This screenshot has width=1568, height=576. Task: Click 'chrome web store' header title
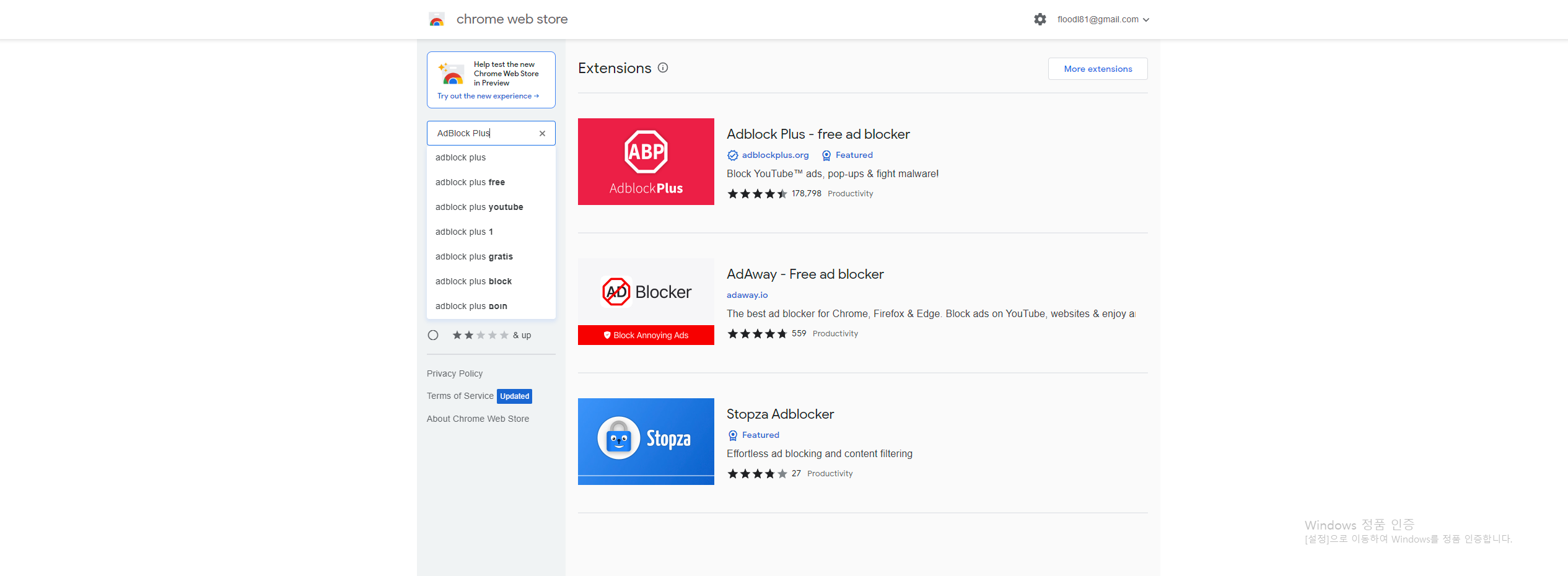(x=512, y=19)
